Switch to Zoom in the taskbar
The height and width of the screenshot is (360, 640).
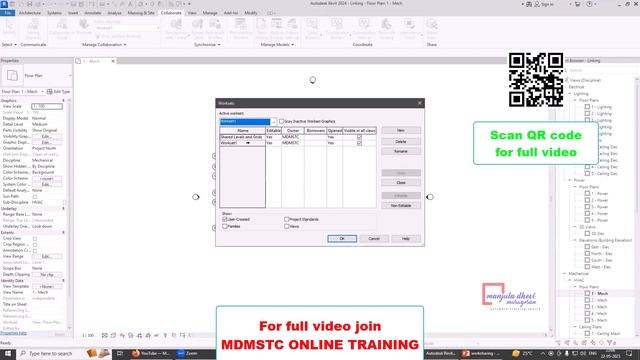(188, 353)
